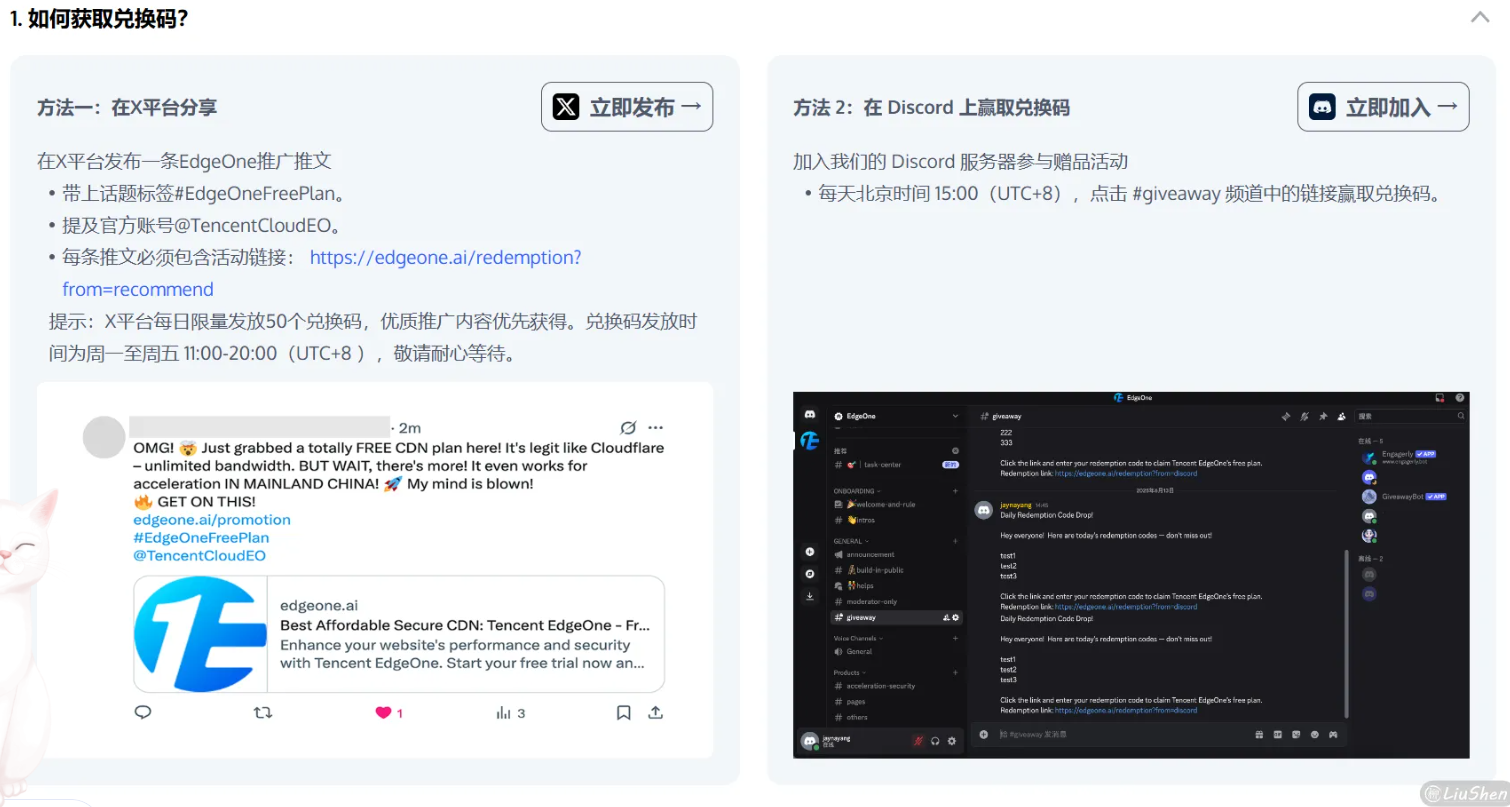
Task: Select the welcome-and-rule channel in Discord
Action: tap(875, 505)
